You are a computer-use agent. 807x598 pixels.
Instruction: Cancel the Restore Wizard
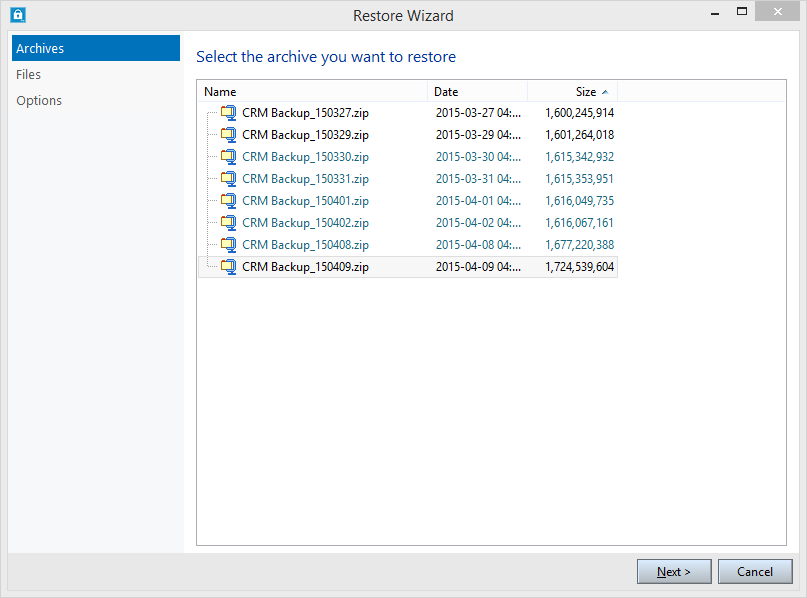[755, 572]
